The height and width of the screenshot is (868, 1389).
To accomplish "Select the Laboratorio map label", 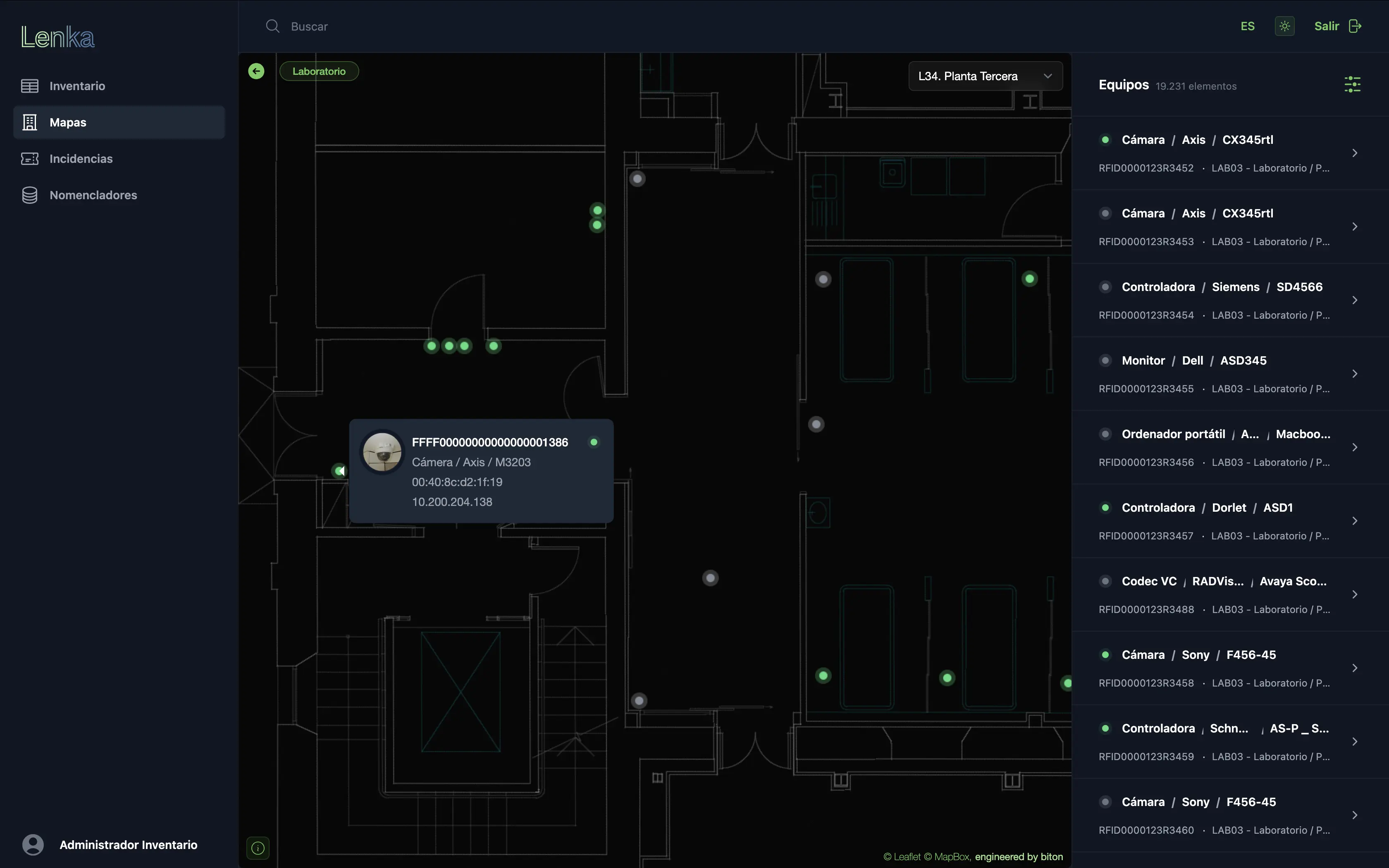I will [319, 71].
